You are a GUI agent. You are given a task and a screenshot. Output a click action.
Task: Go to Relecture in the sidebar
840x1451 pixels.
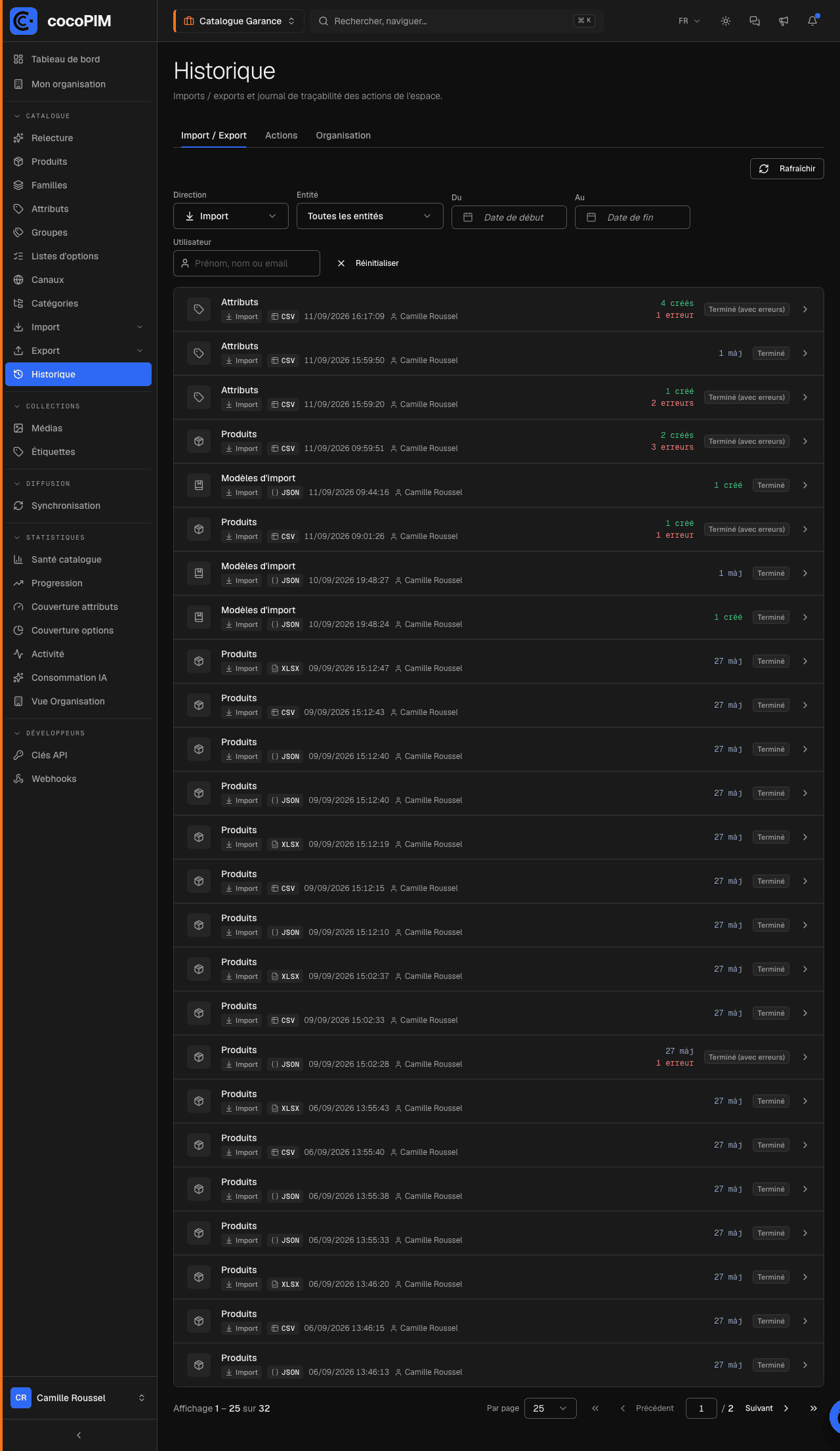click(78, 138)
